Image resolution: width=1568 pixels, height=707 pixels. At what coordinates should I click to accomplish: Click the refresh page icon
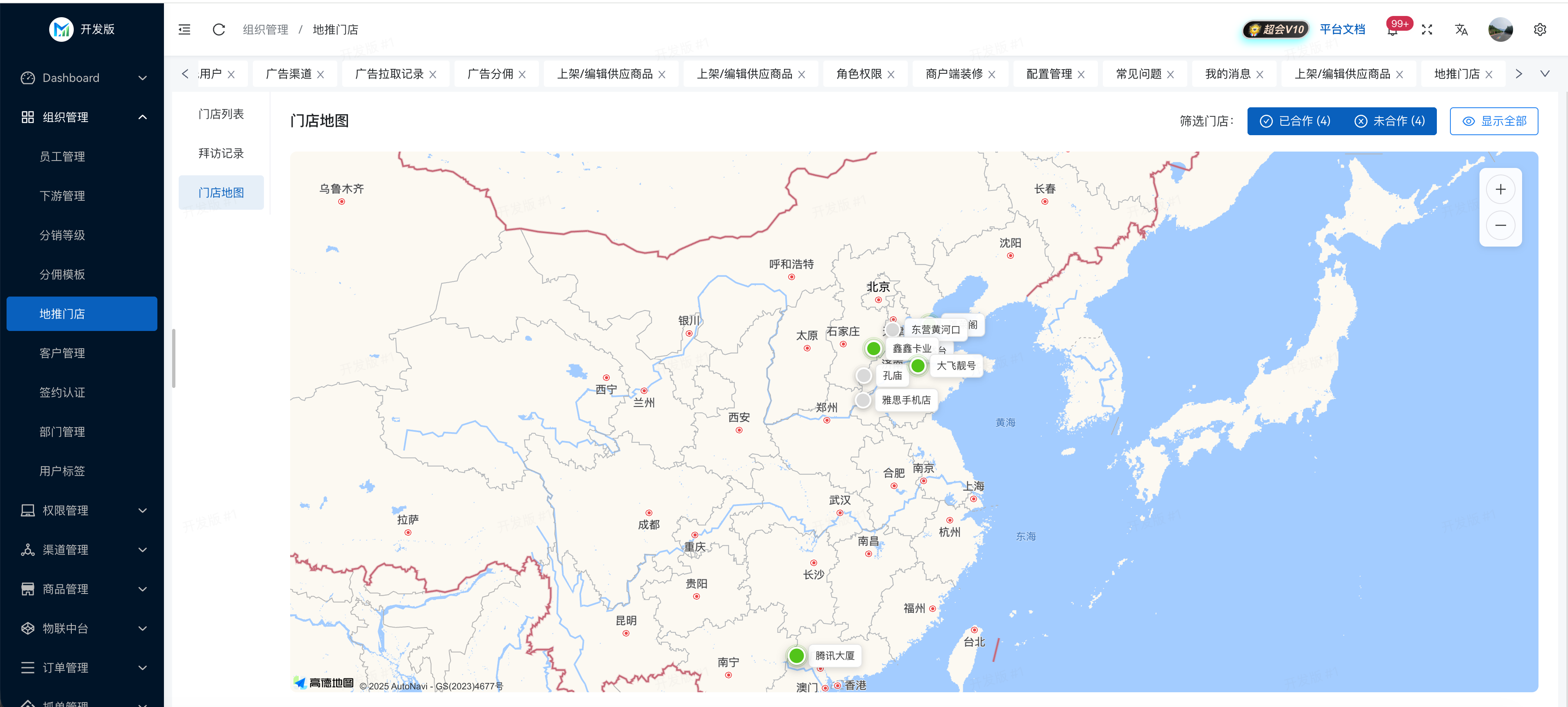pyautogui.click(x=218, y=29)
